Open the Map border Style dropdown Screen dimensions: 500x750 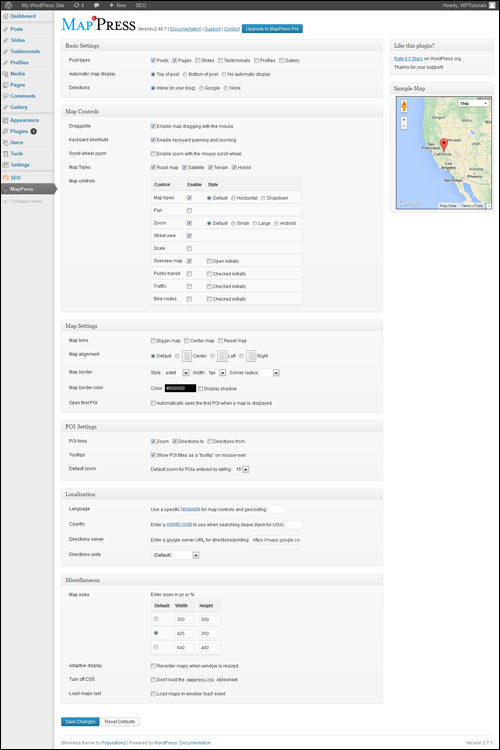[x=177, y=373]
